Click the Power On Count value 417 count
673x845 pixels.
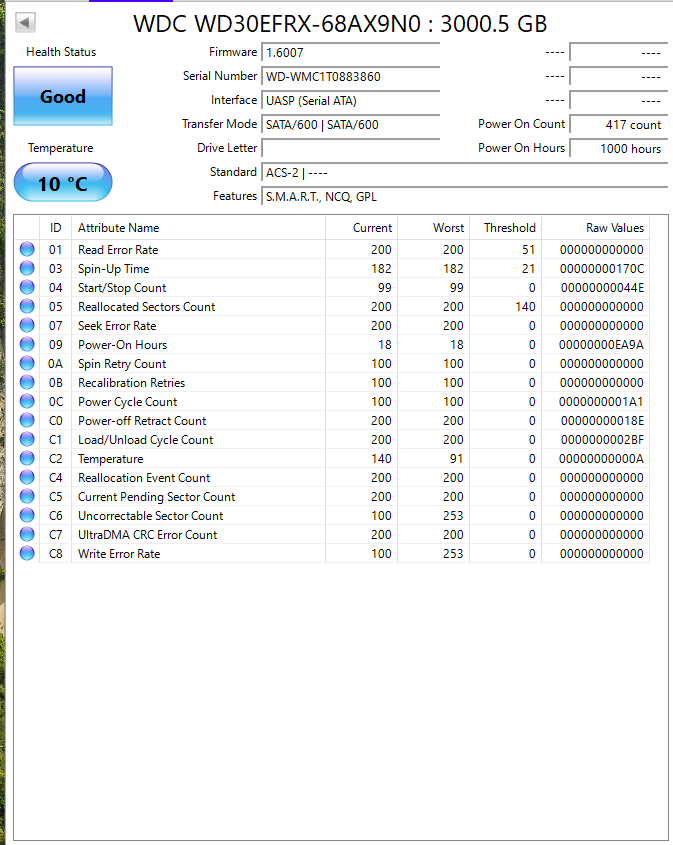[x=619, y=124]
